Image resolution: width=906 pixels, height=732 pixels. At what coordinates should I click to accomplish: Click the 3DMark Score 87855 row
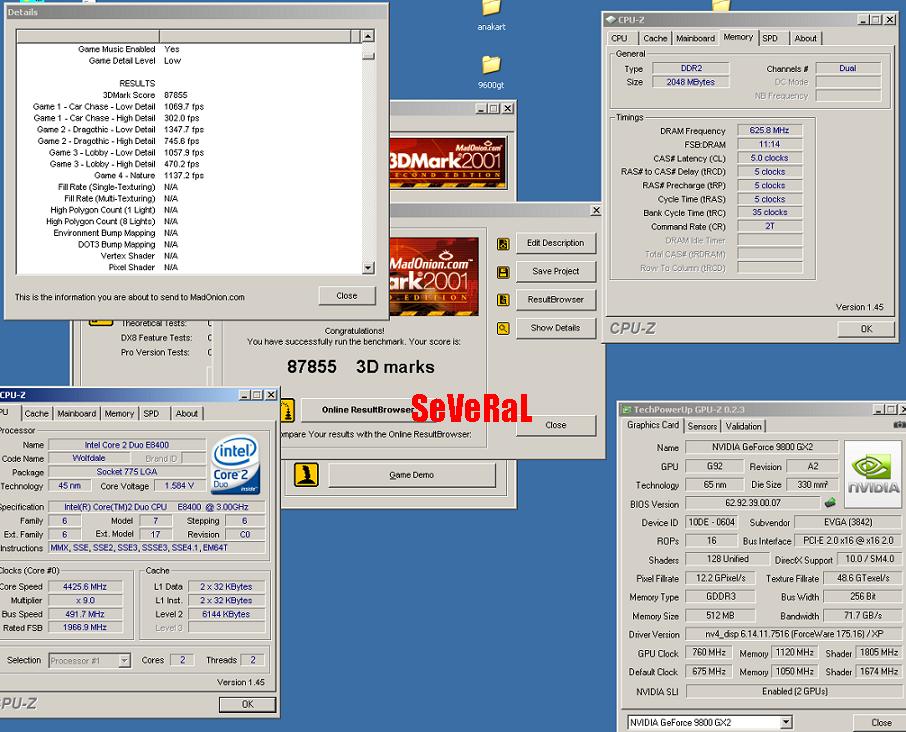click(x=189, y=95)
